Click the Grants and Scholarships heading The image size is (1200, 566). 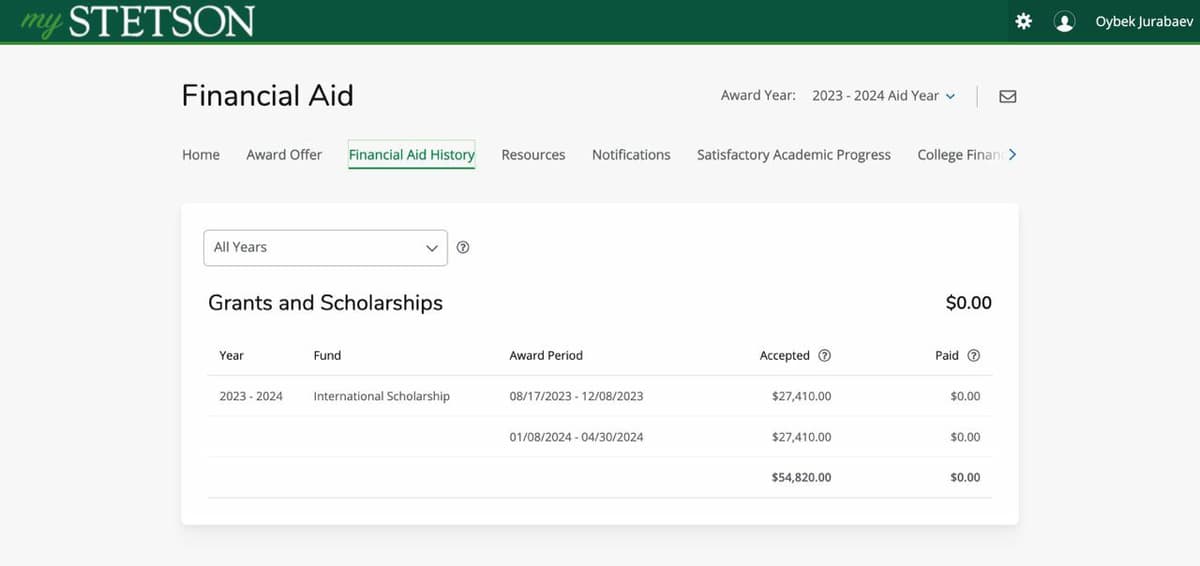tap(325, 303)
